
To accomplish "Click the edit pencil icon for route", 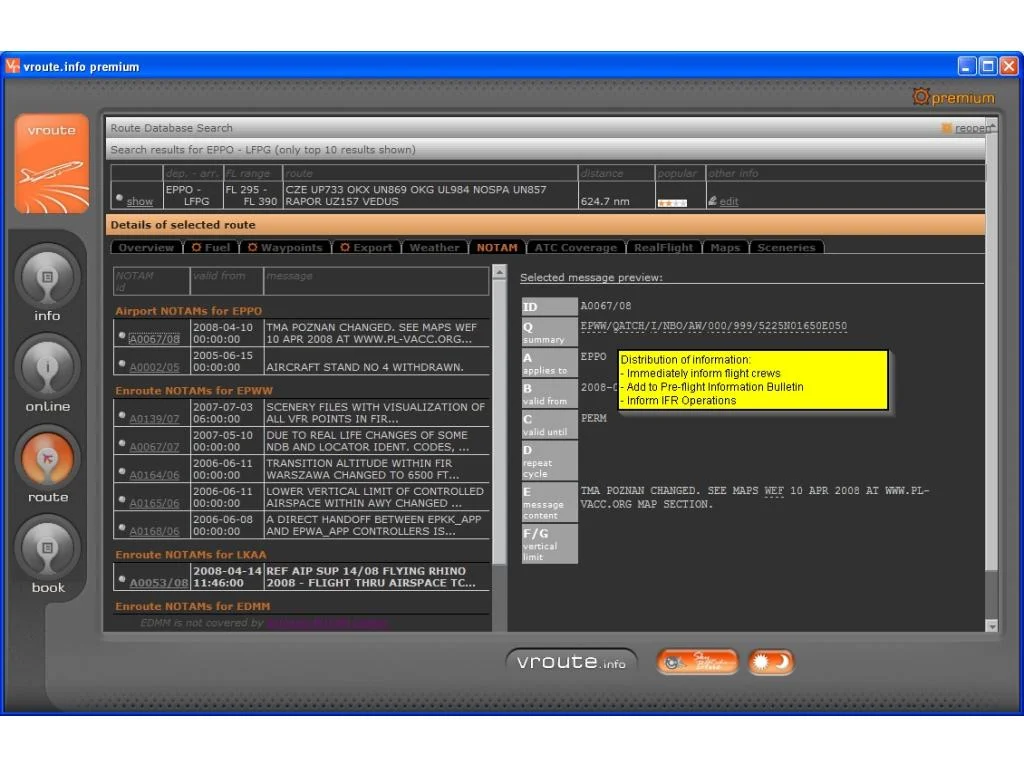I will 712,200.
